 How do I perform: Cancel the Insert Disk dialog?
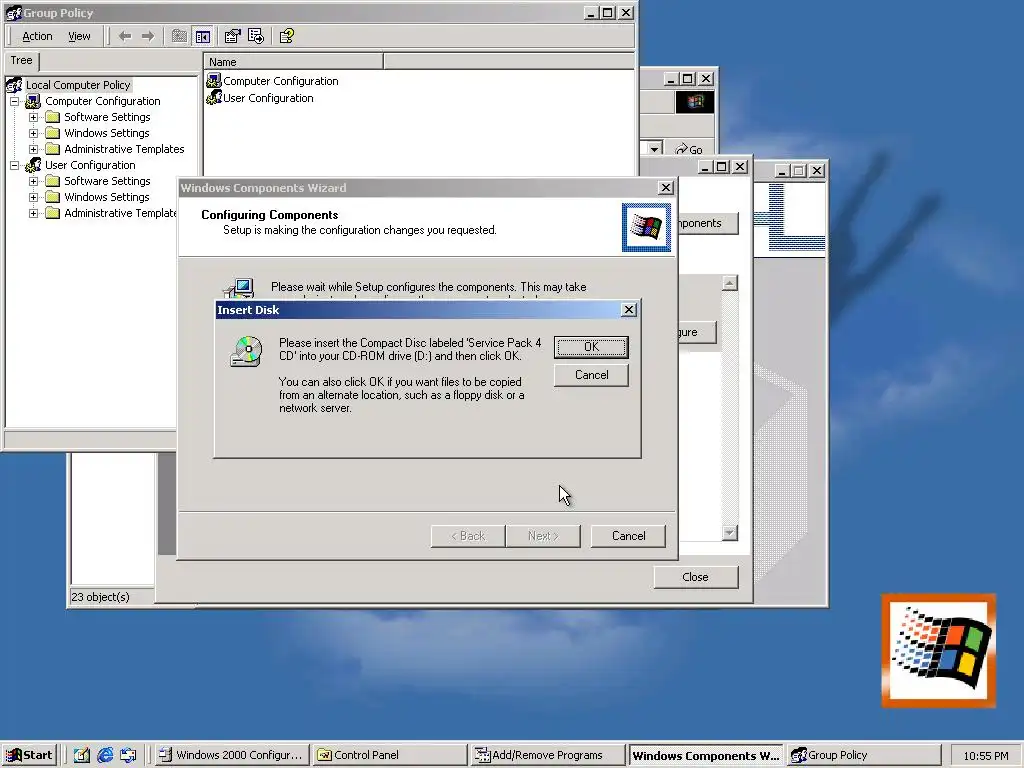pos(591,375)
